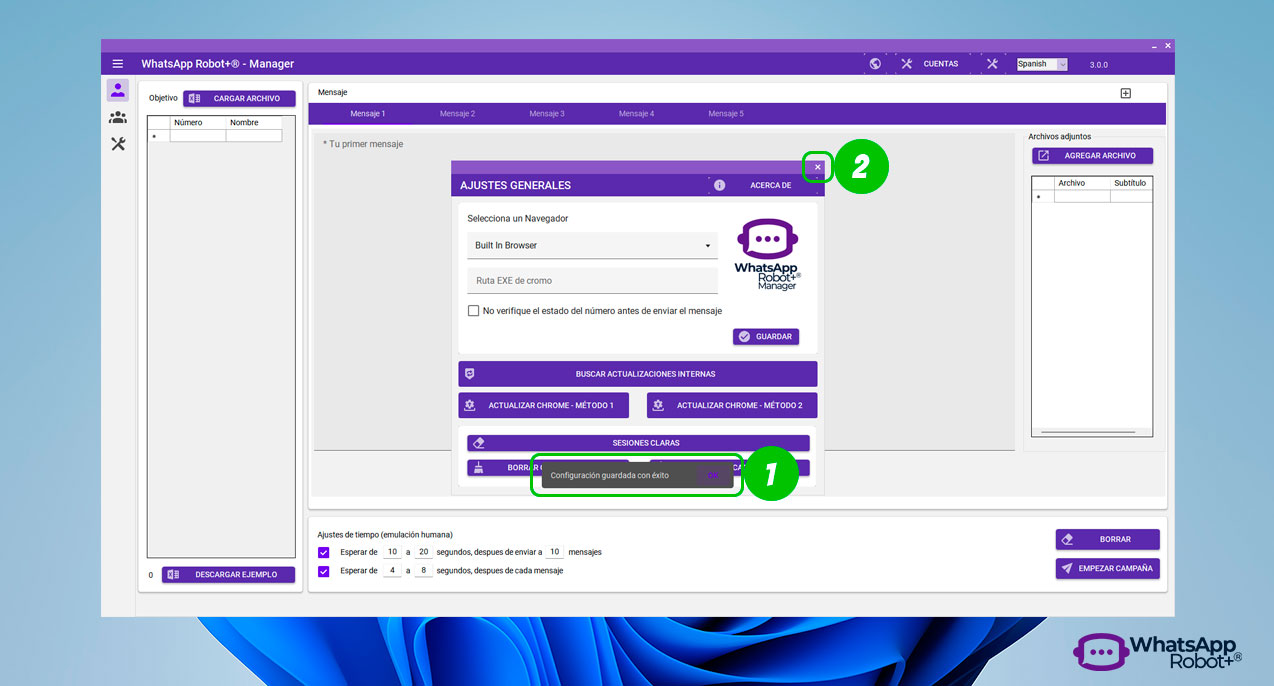Switch to the Mensaje 5 tab
1274x686 pixels.
tap(726, 114)
